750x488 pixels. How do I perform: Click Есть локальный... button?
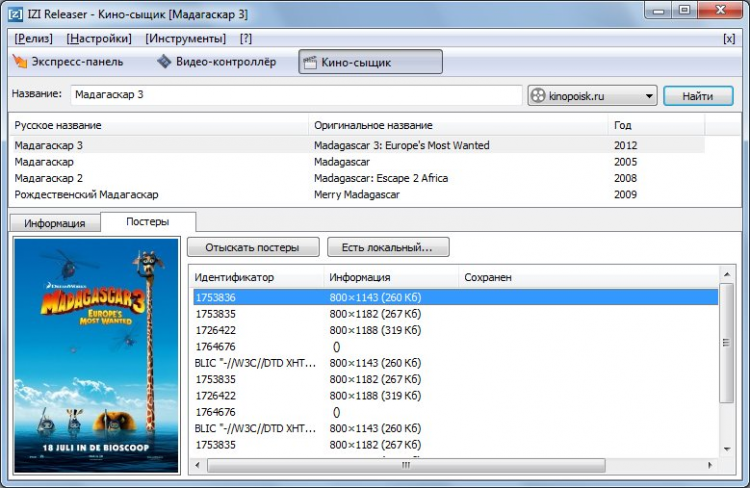point(388,247)
